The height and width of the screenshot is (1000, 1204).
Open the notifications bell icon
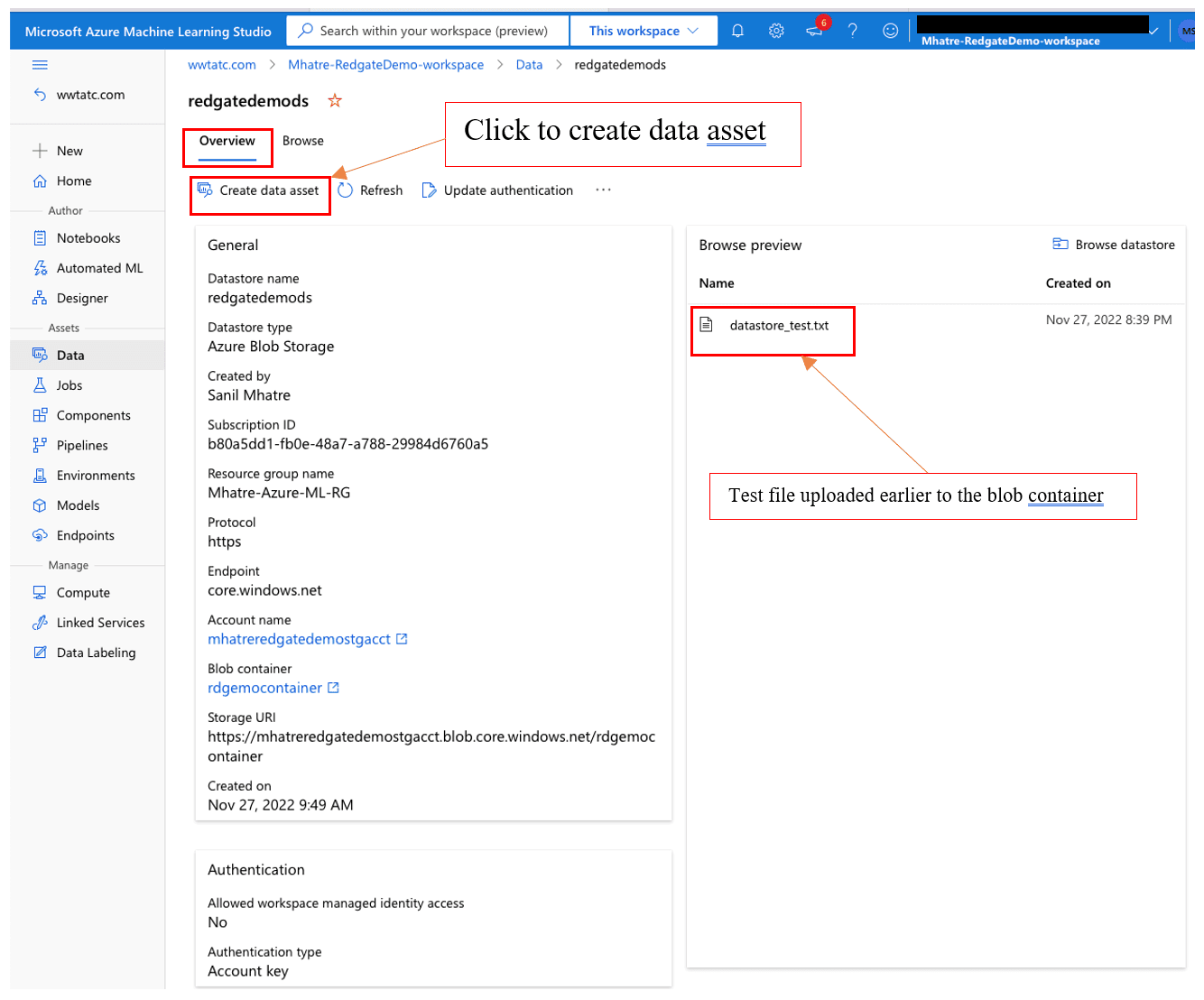737,31
